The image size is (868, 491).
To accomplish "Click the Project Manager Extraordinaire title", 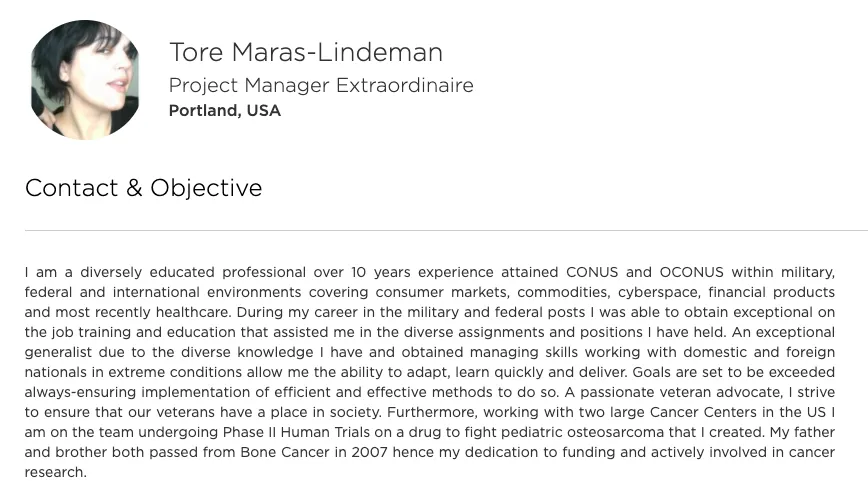I will click(321, 85).
